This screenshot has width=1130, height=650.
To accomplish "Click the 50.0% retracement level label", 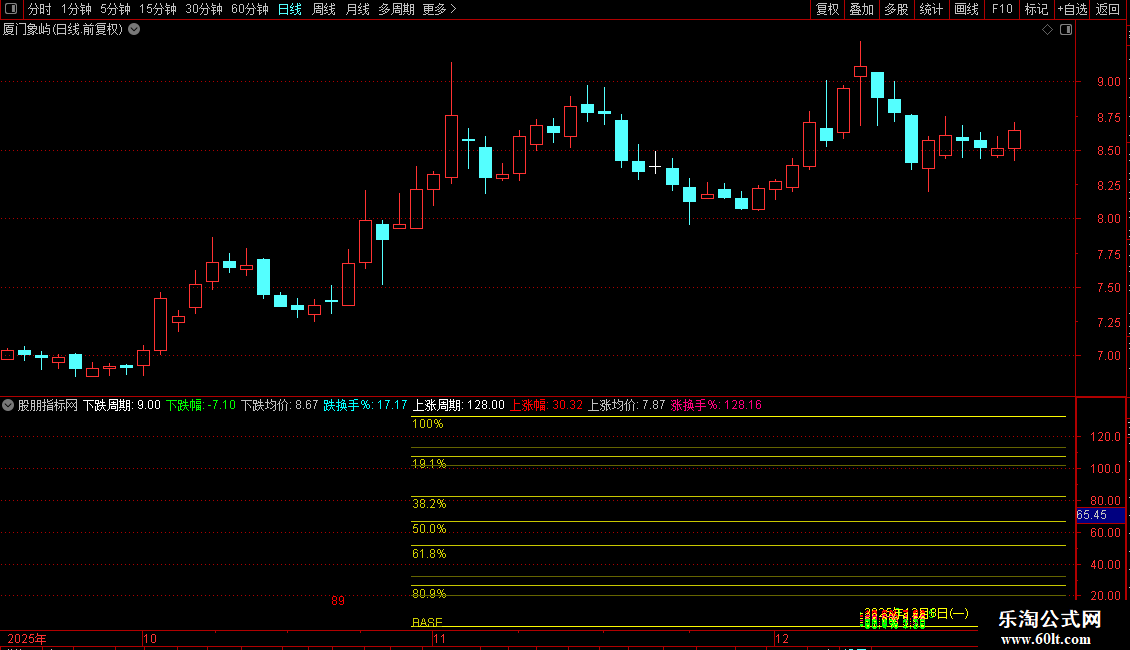I will [x=429, y=529].
